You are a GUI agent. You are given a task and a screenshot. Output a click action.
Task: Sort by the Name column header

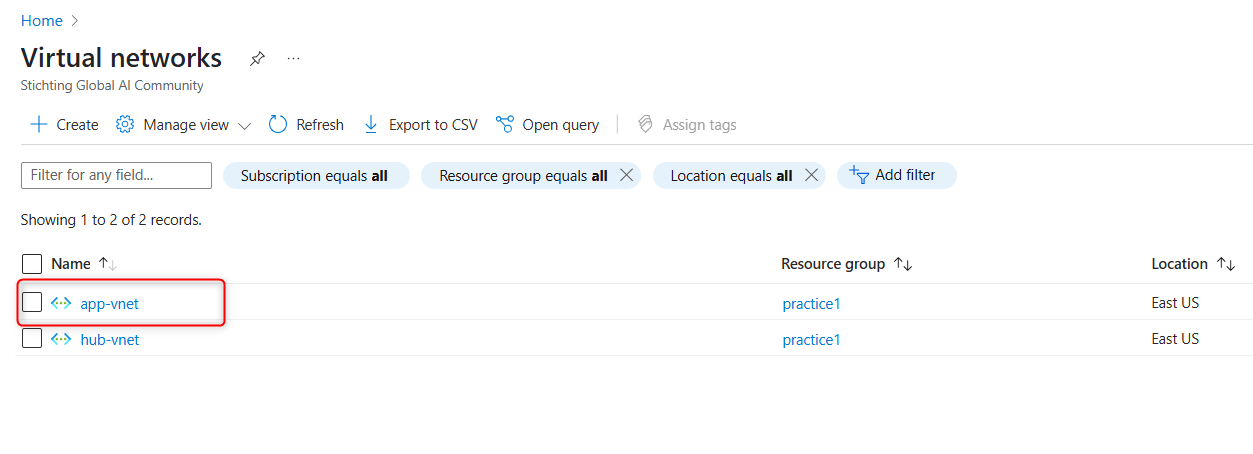tap(71, 264)
